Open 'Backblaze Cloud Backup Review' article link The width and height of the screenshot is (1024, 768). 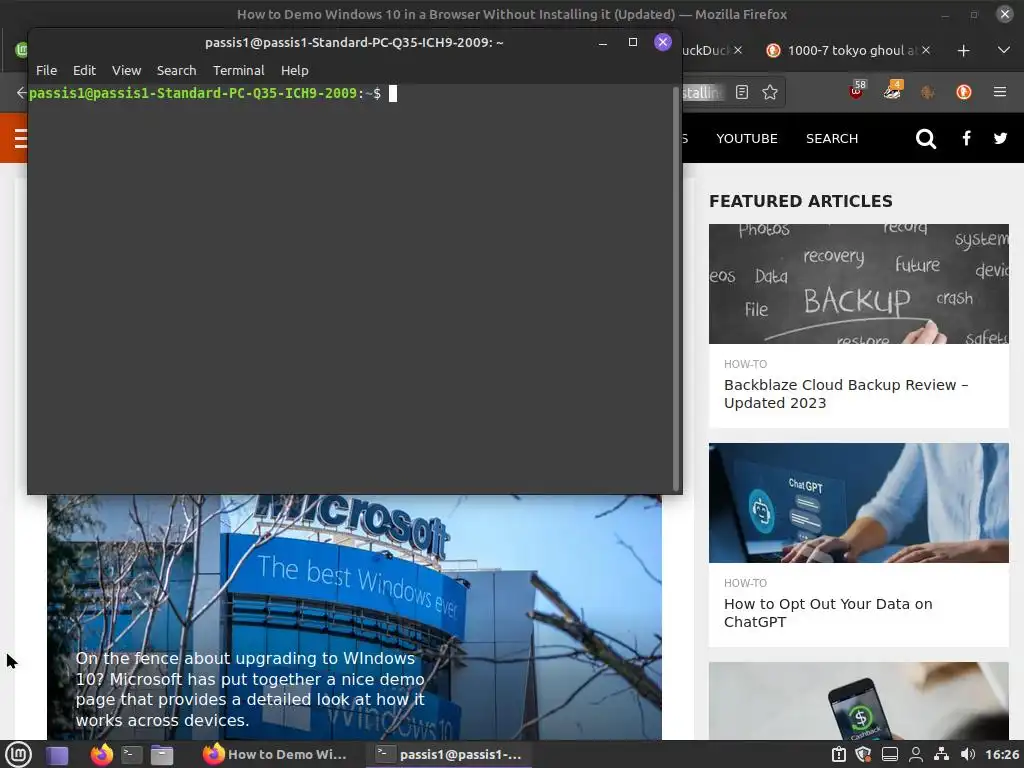[846, 394]
